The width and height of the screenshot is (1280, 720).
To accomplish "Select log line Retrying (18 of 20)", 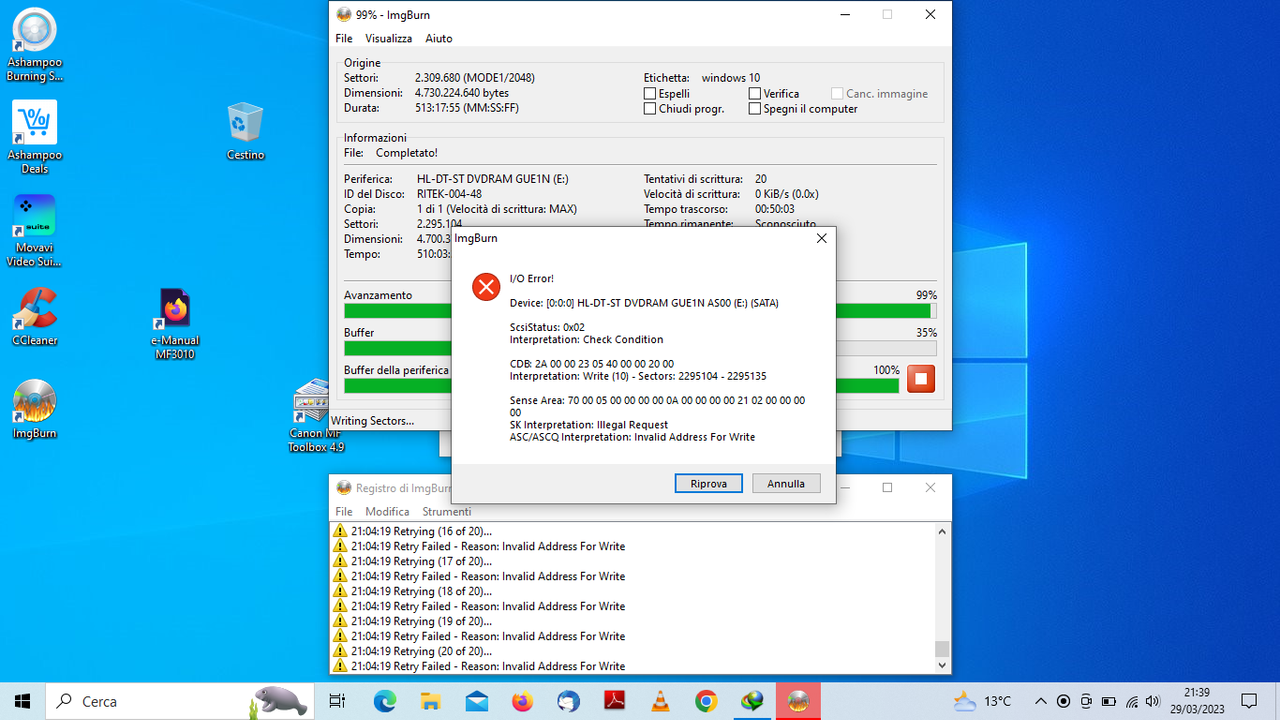I will click(x=421, y=591).
